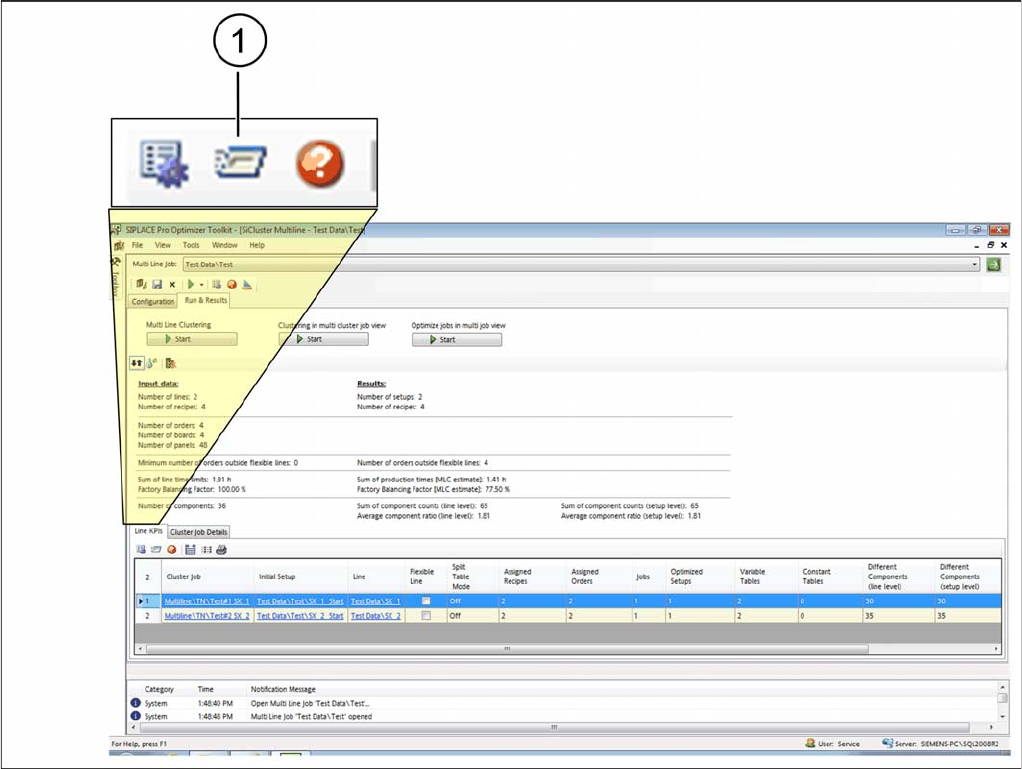Switch to the Configuration tab

153,302
